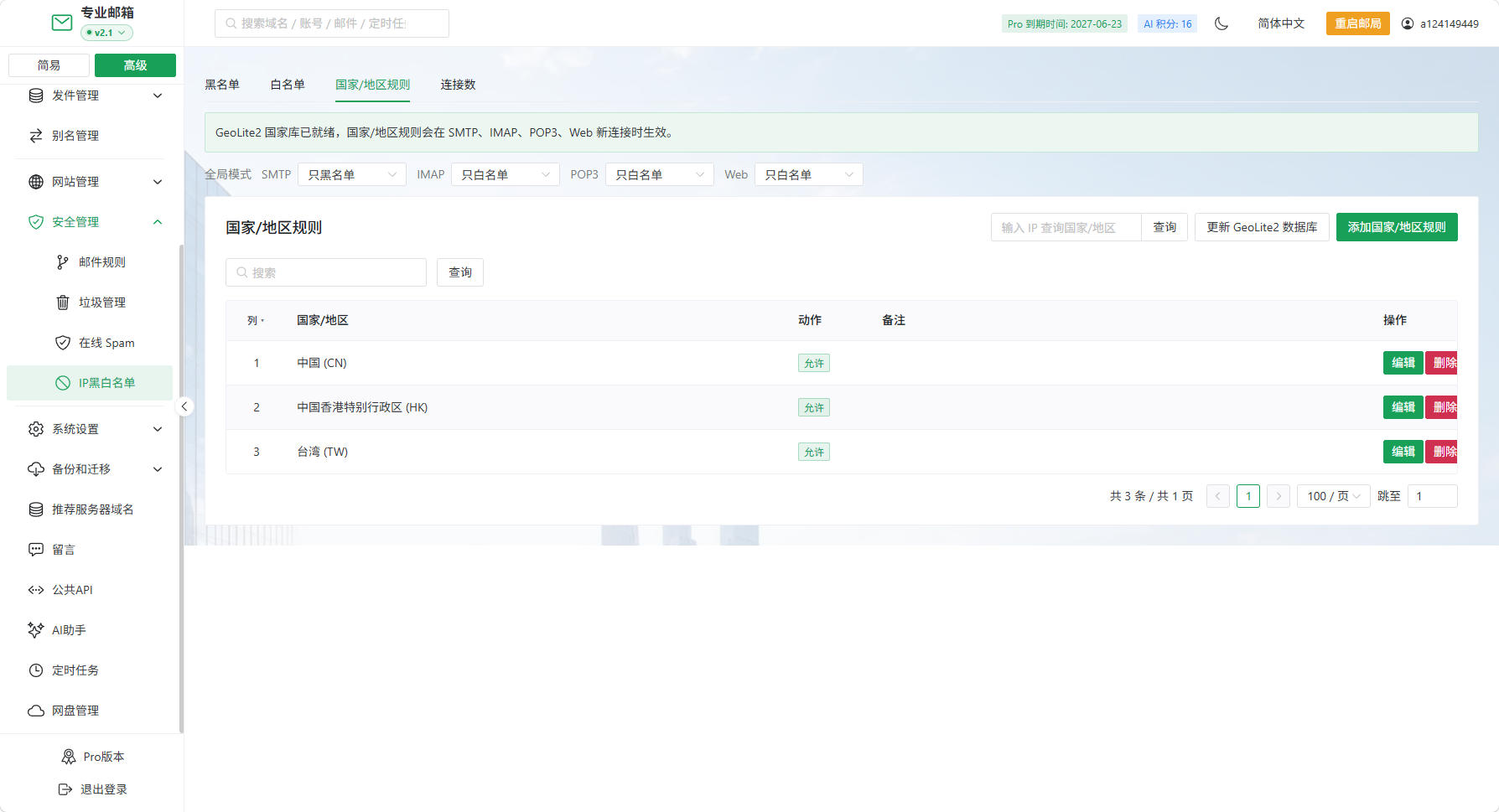The width and height of the screenshot is (1499, 812).
Task: Click the 重启邮局 button
Action: tap(1358, 23)
